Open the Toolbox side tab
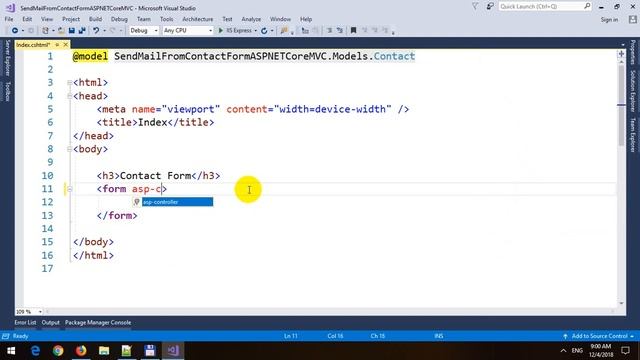Viewport: 640px width, 360px height. pos(7,91)
